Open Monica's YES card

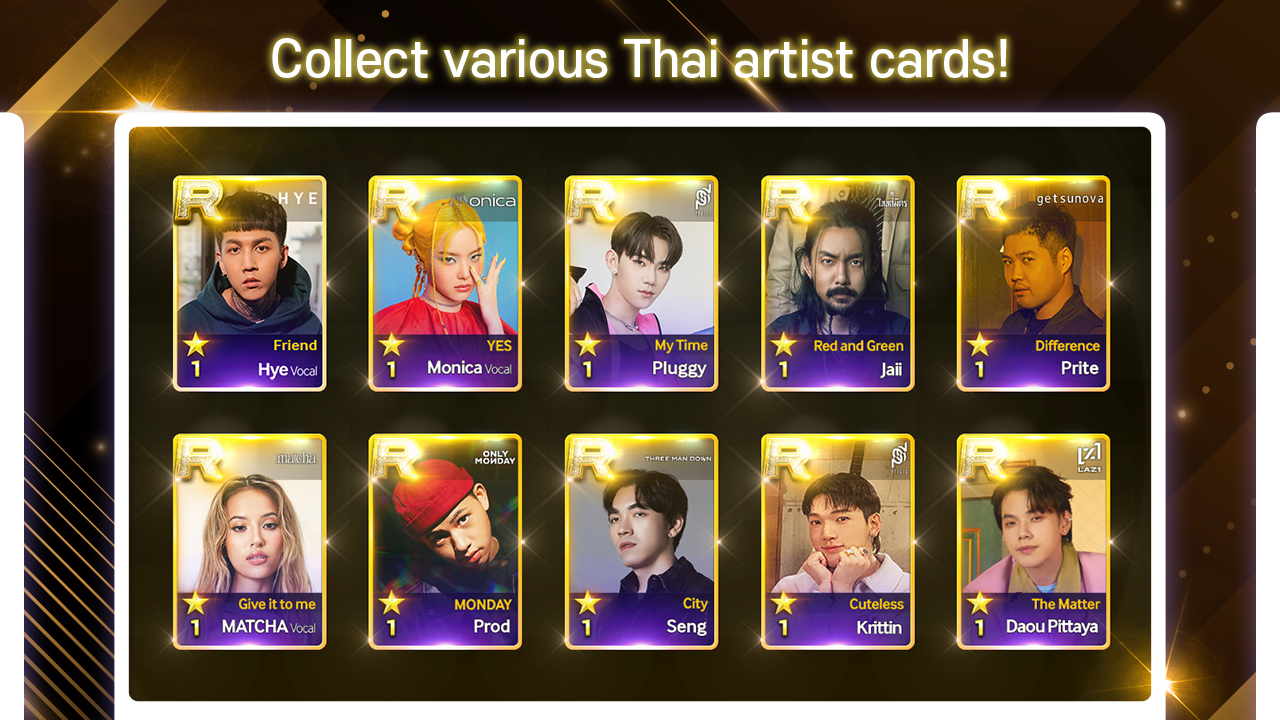[x=445, y=283]
